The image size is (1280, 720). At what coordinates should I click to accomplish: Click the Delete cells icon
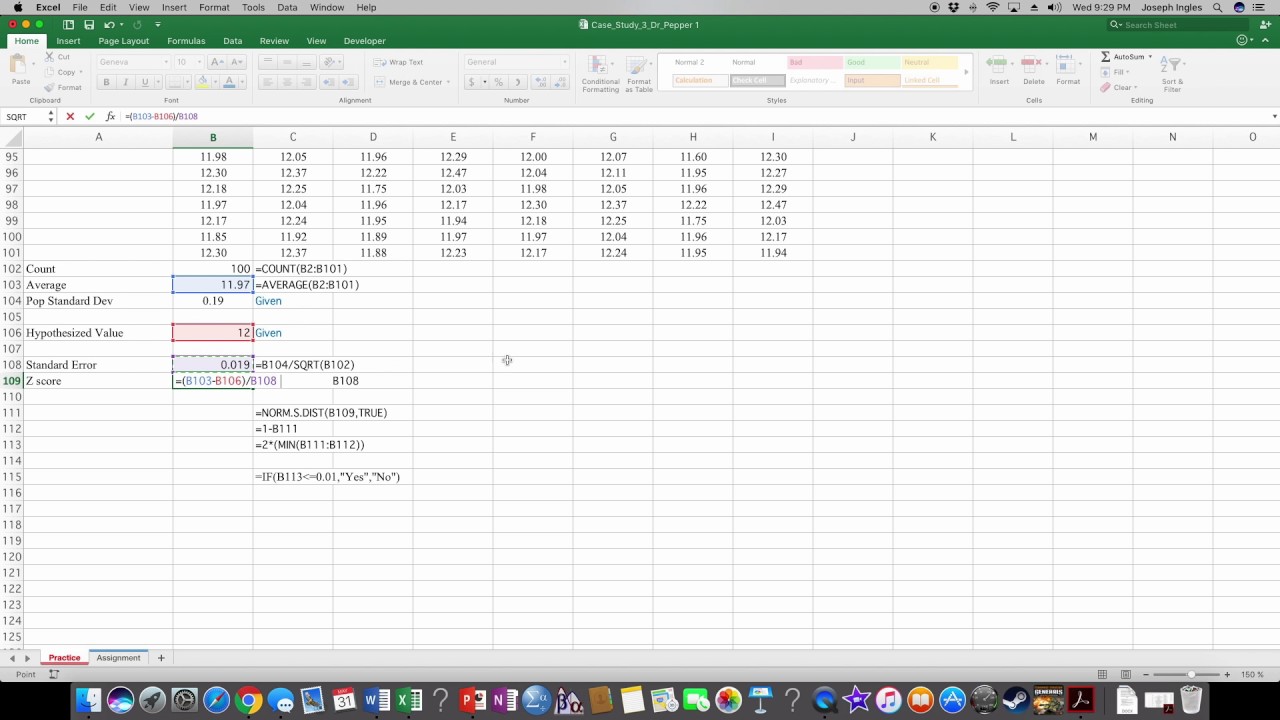pyautogui.click(x=1033, y=65)
